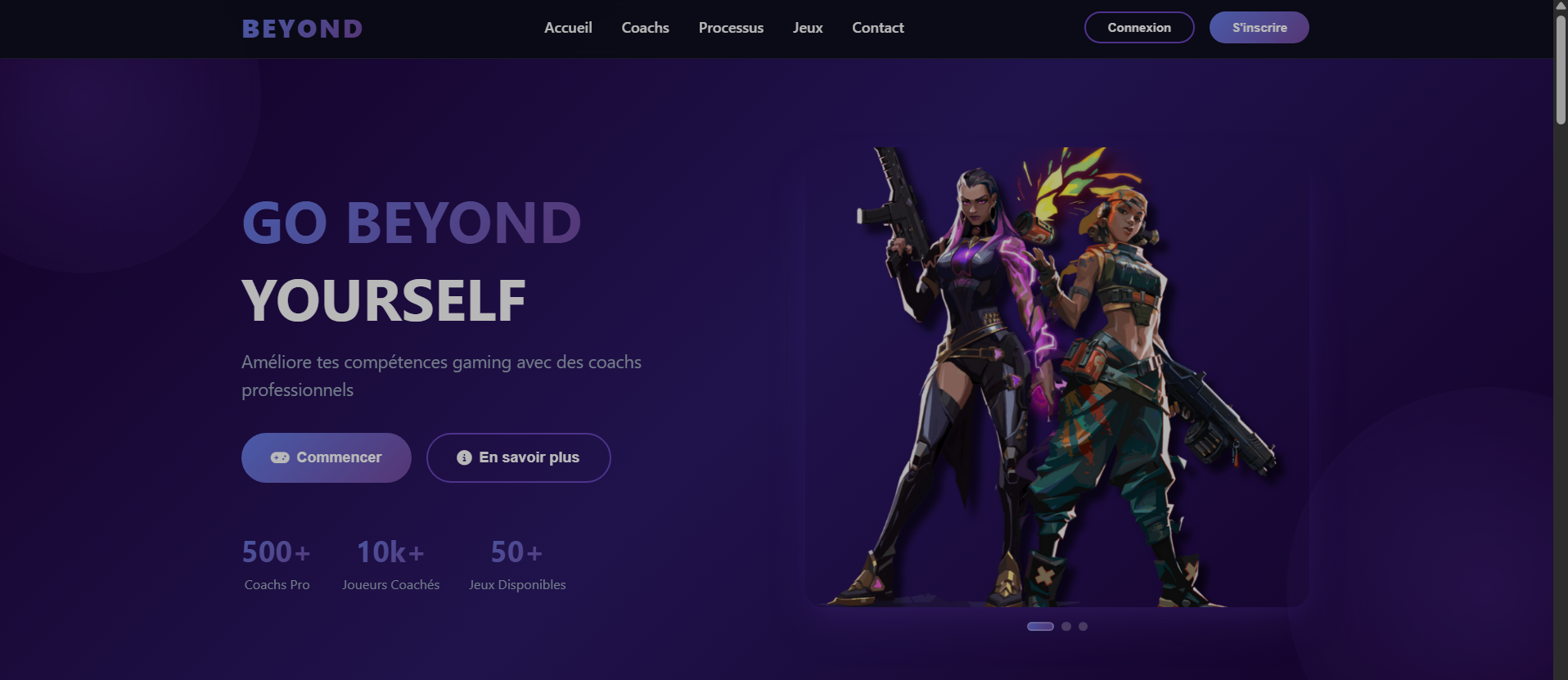Open the Processus navigation link
The image size is (1568, 680).
coord(731,28)
